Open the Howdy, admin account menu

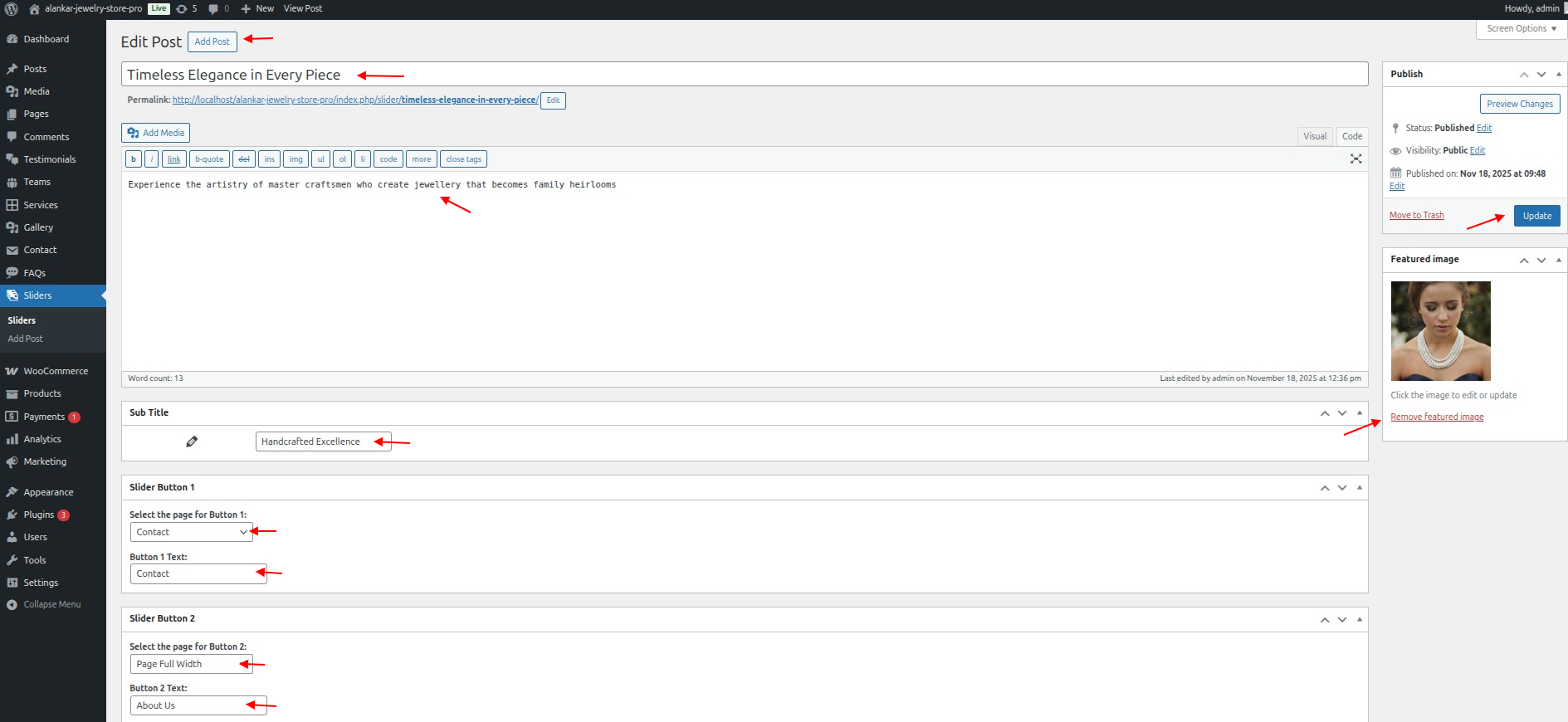point(1531,9)
